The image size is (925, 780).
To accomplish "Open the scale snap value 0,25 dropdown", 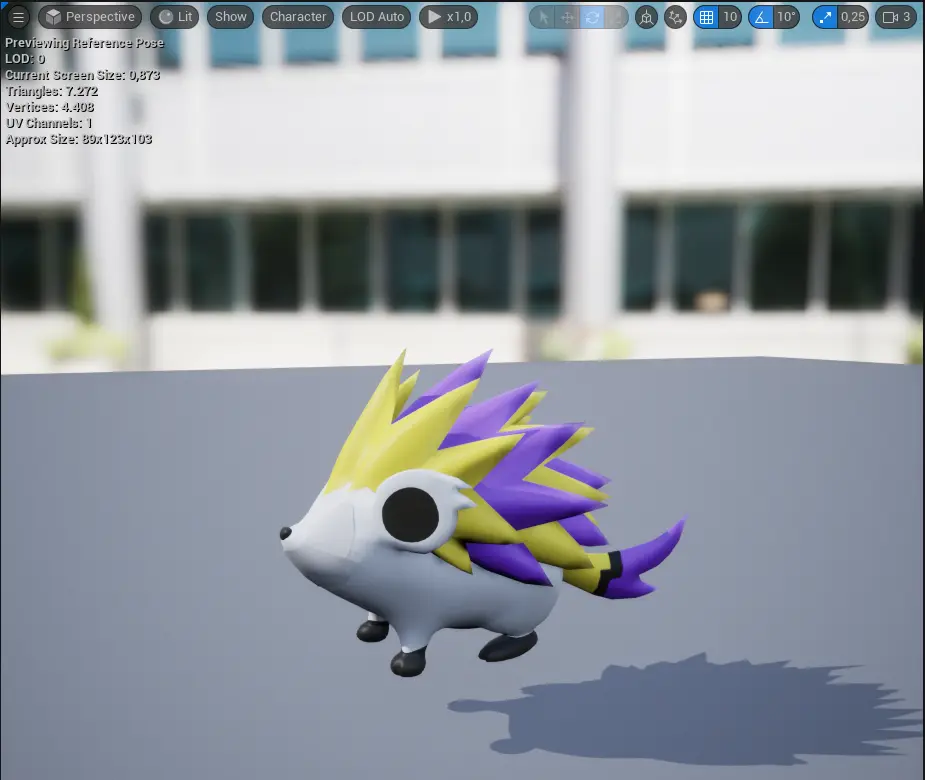I will 853,17.
